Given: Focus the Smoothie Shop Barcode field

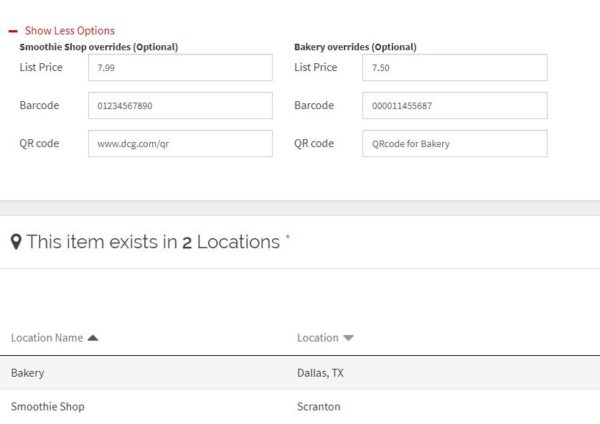Looking at the screenshot, I should point(180,106).
